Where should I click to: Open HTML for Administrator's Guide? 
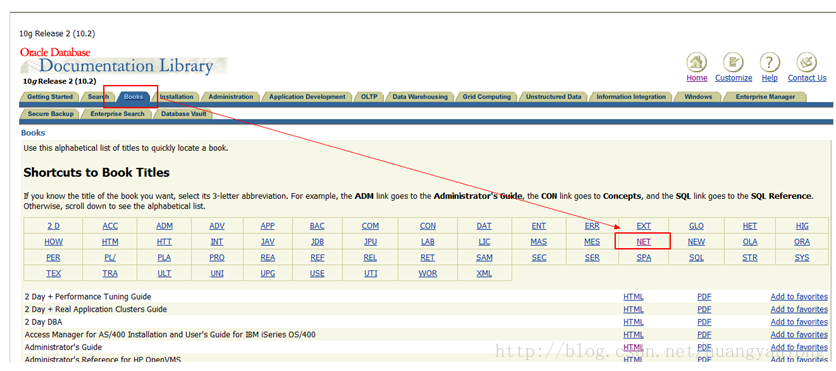[633, 347]
